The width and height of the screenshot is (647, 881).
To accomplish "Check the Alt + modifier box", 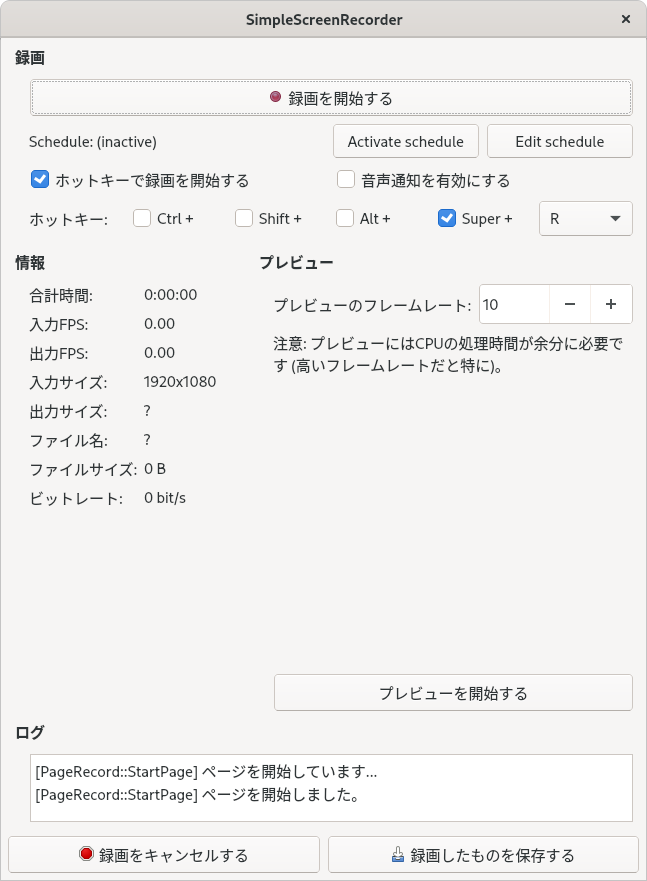I will pyautogui.click(x=345, y=218).
